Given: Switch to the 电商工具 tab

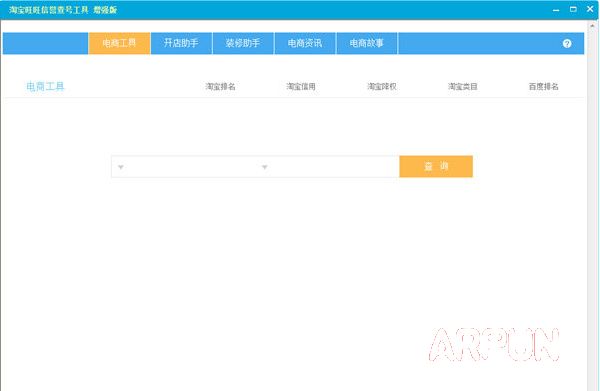Looking at the screenshot, I should coord(119,43).
